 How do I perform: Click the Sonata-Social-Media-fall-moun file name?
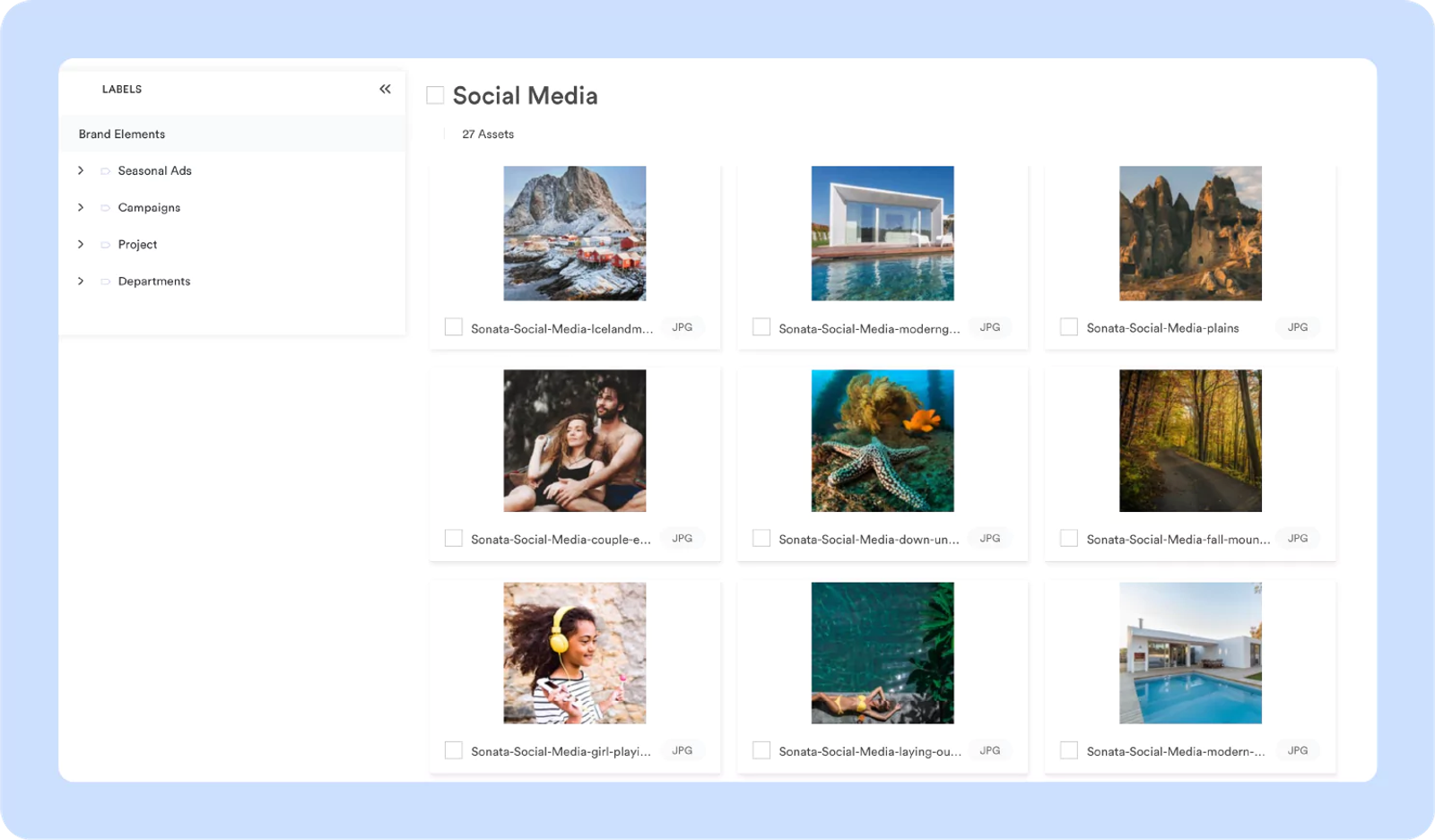(x=1178, y=539)
